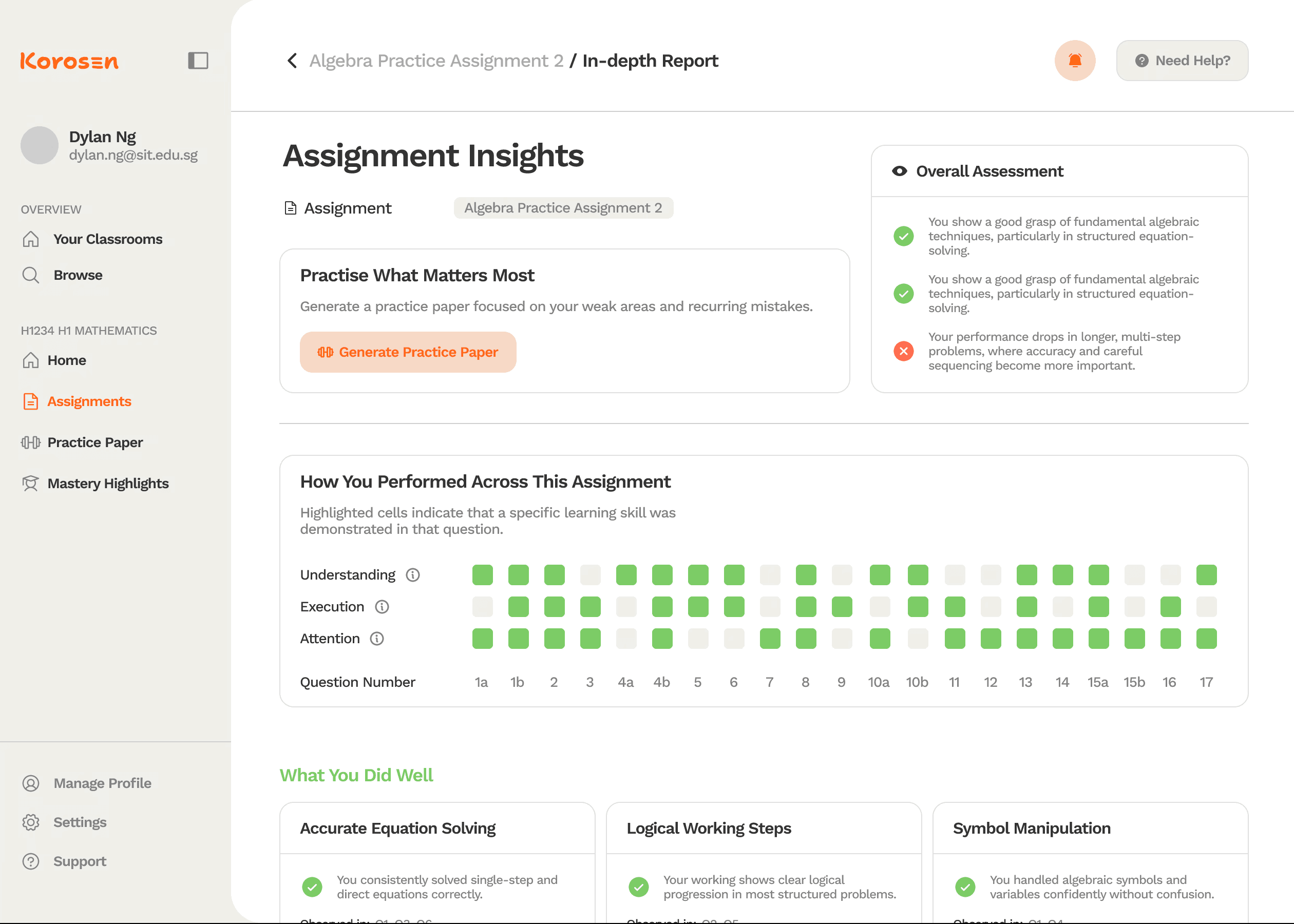Select the Assignments document icon
1294x924 pixels.
point(31,401)
